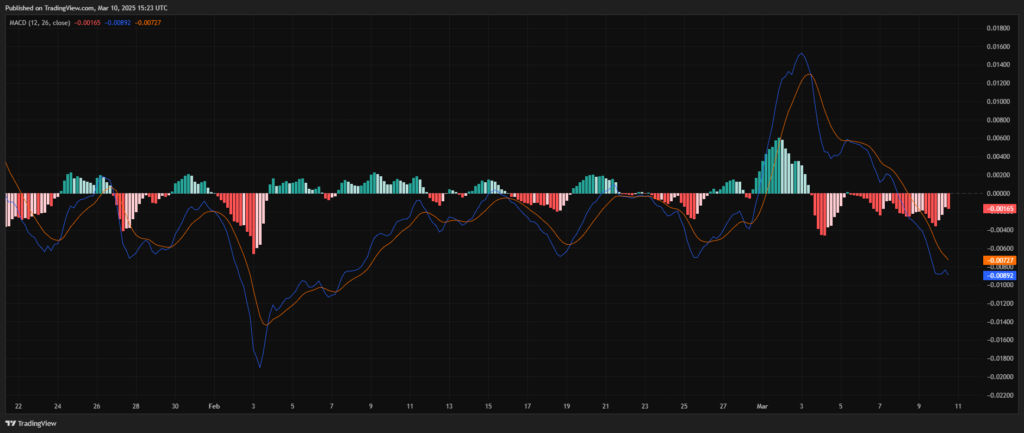Screen dimensions: 1024x433
Task: Click the 0.01800 axis label
Action: tap(1000, 28)
